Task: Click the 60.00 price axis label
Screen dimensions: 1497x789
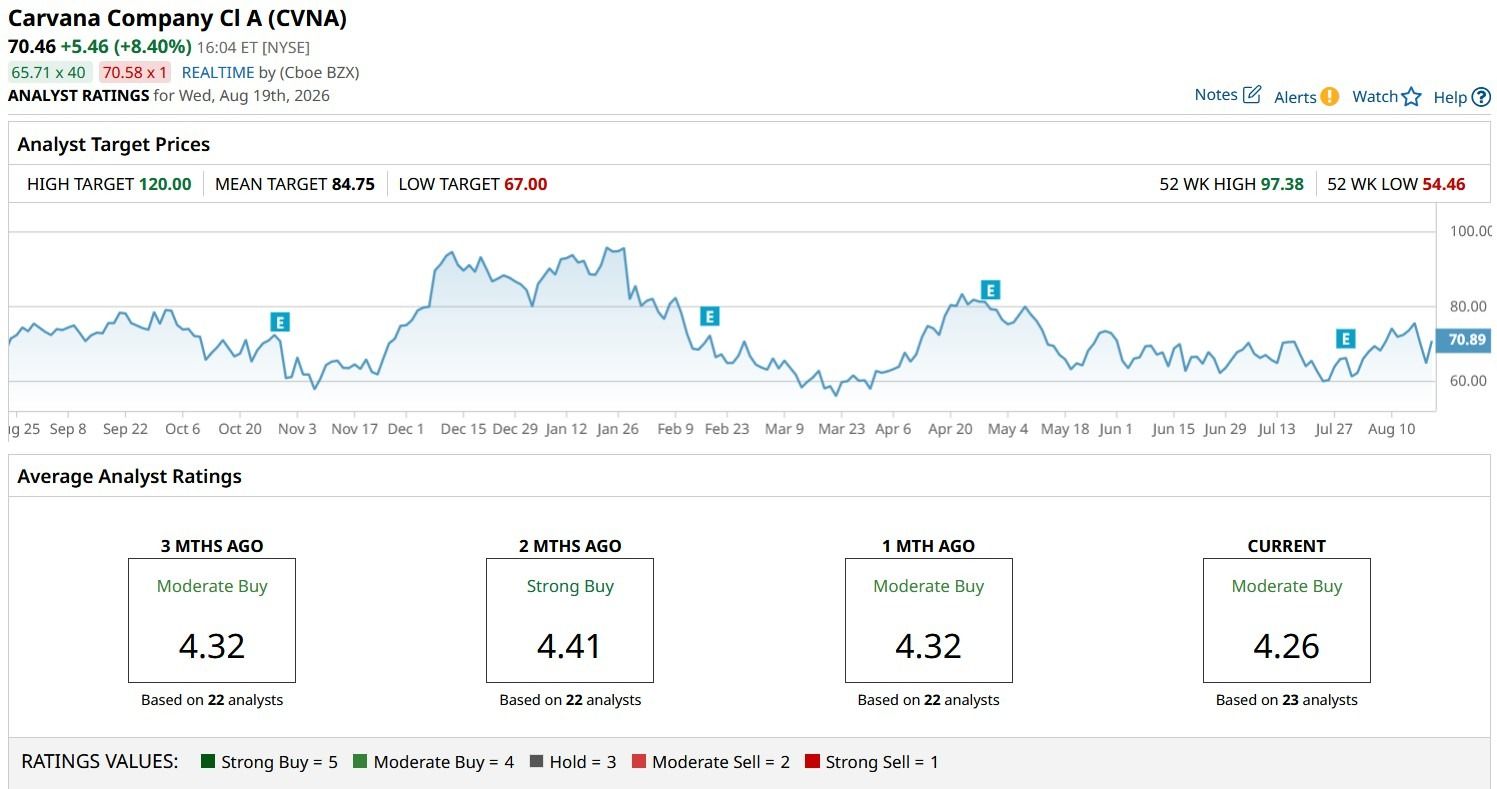Action: 1470,381
